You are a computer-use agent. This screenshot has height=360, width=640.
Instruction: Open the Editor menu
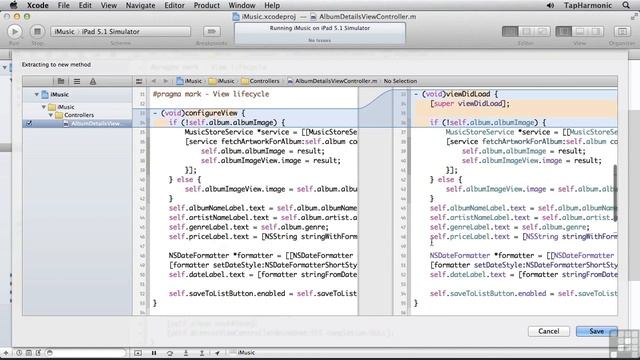(x=174, y=5)
